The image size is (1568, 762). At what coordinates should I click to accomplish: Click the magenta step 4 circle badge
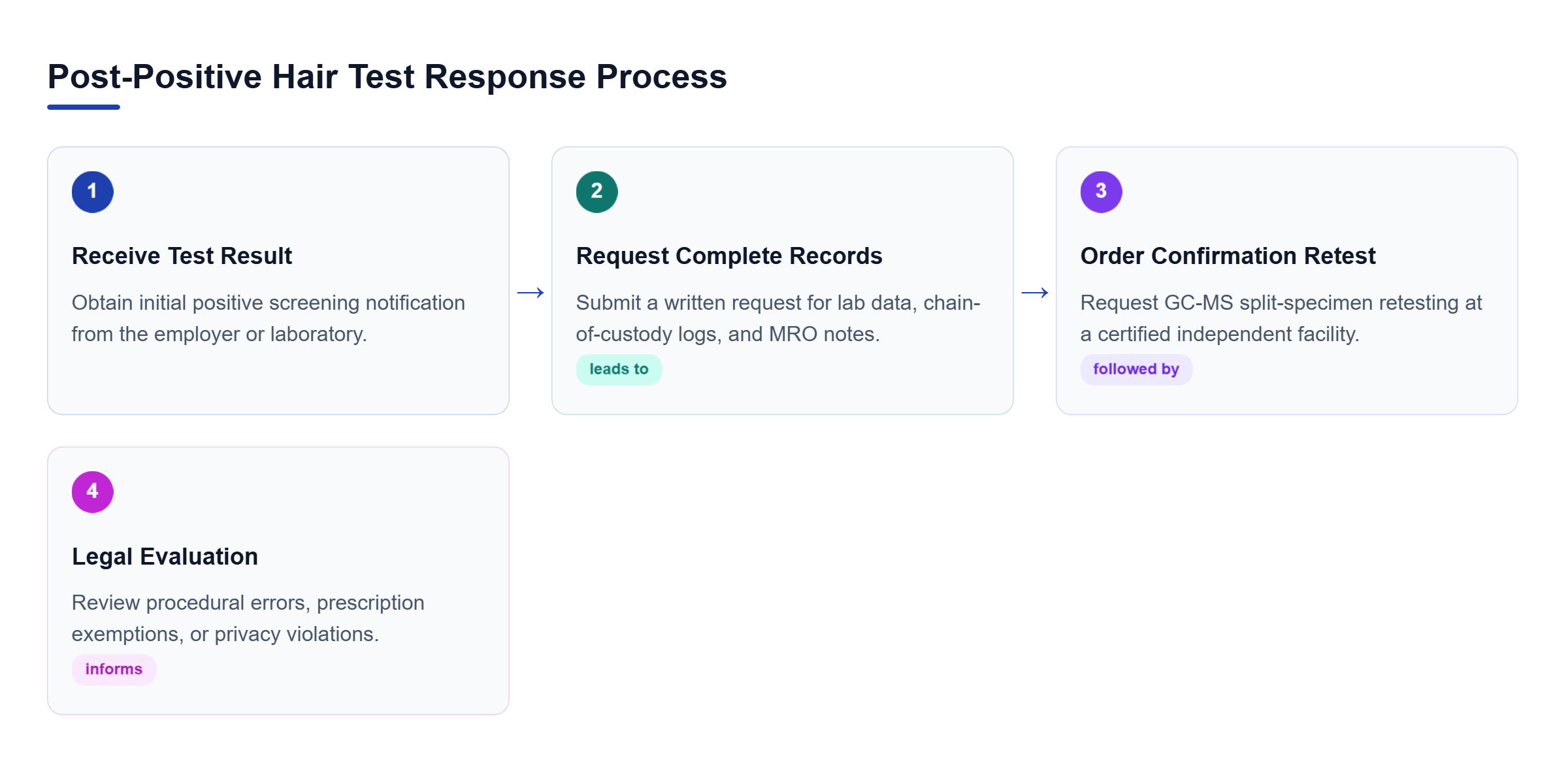(93, 491)
